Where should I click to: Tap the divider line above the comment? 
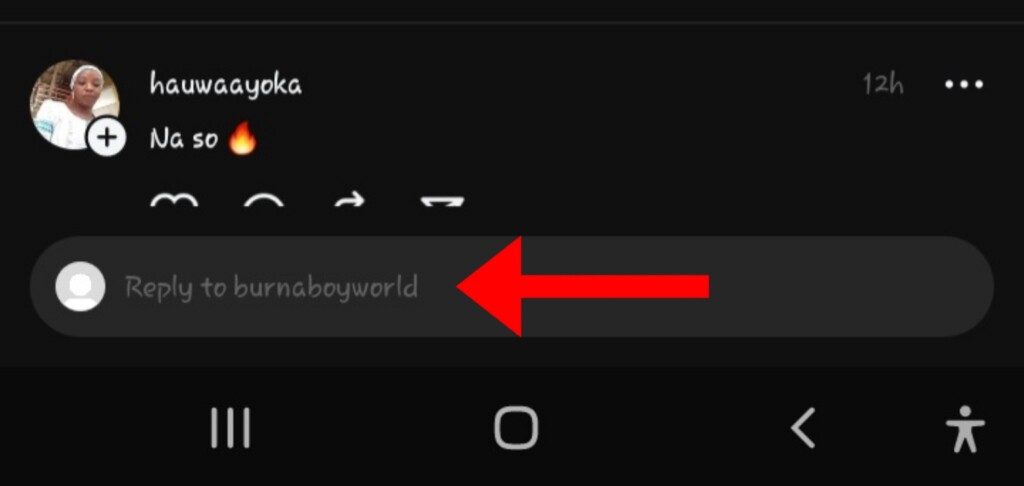tap(512, 23)
